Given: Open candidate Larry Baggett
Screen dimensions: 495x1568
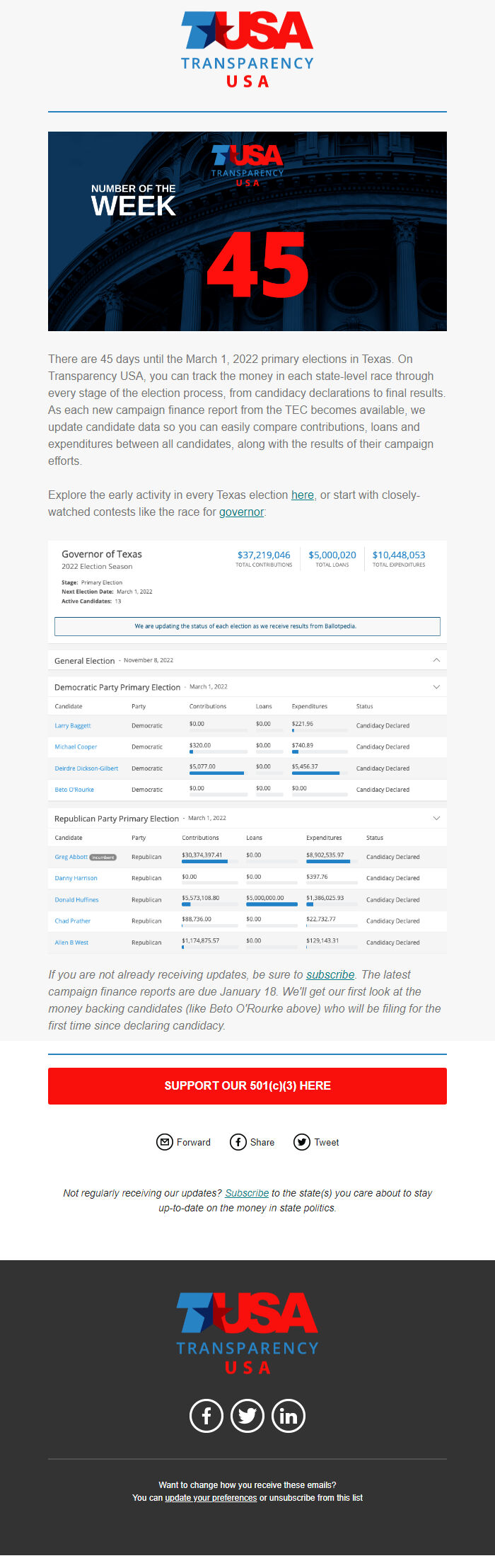Looking at the screenshot, I should click(x=73, y=726).
